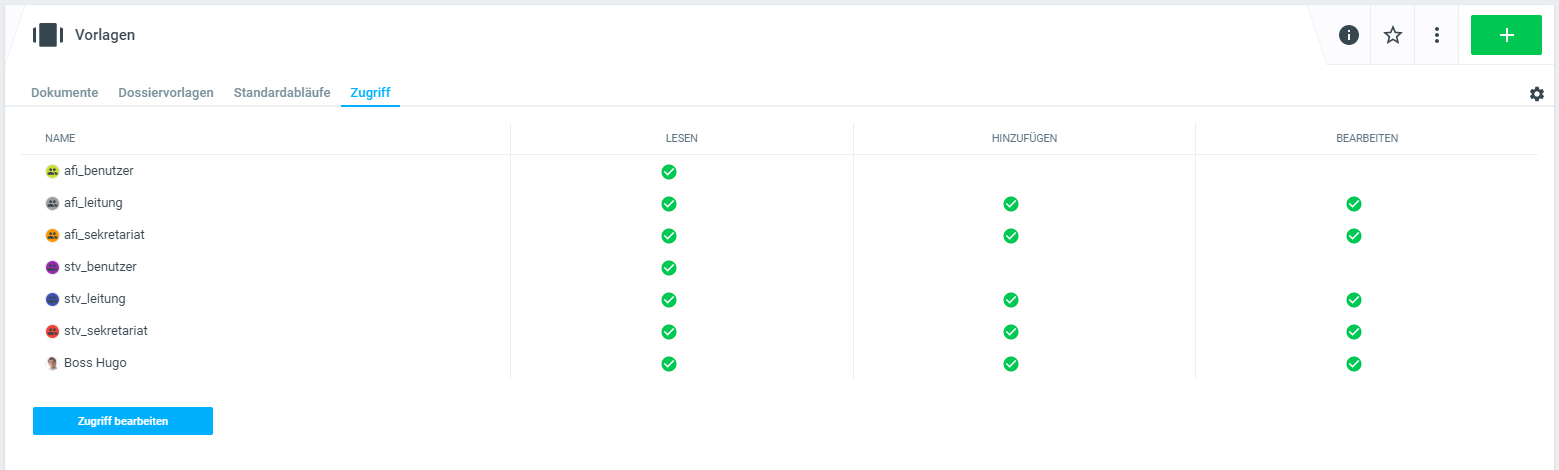Switch to the Dokumente tab
The width and height of the screenshot is (1559, 470).
tap(64, 93)
